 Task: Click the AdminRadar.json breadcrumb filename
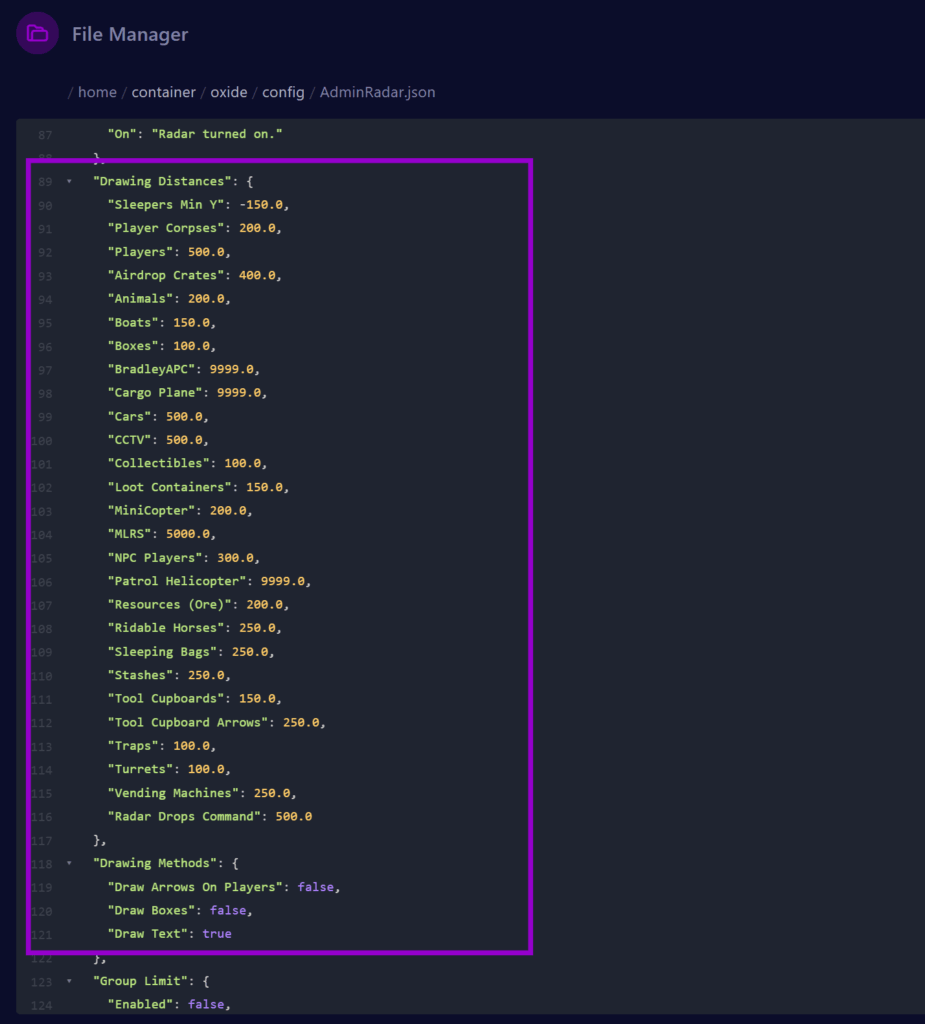click(x=377, y=92)
